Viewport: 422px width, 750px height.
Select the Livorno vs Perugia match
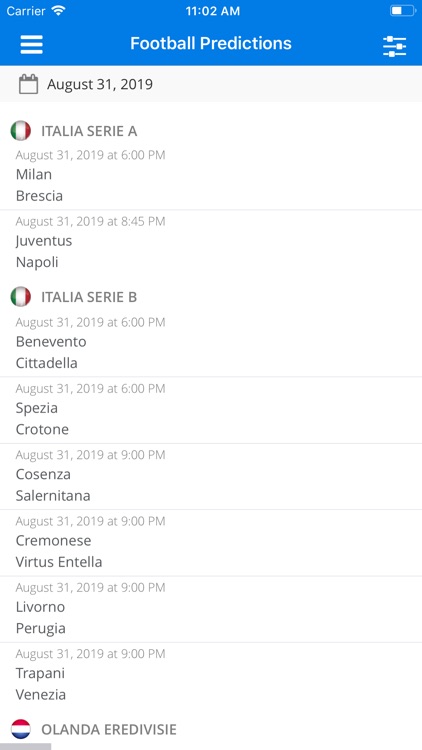(211, 609)
